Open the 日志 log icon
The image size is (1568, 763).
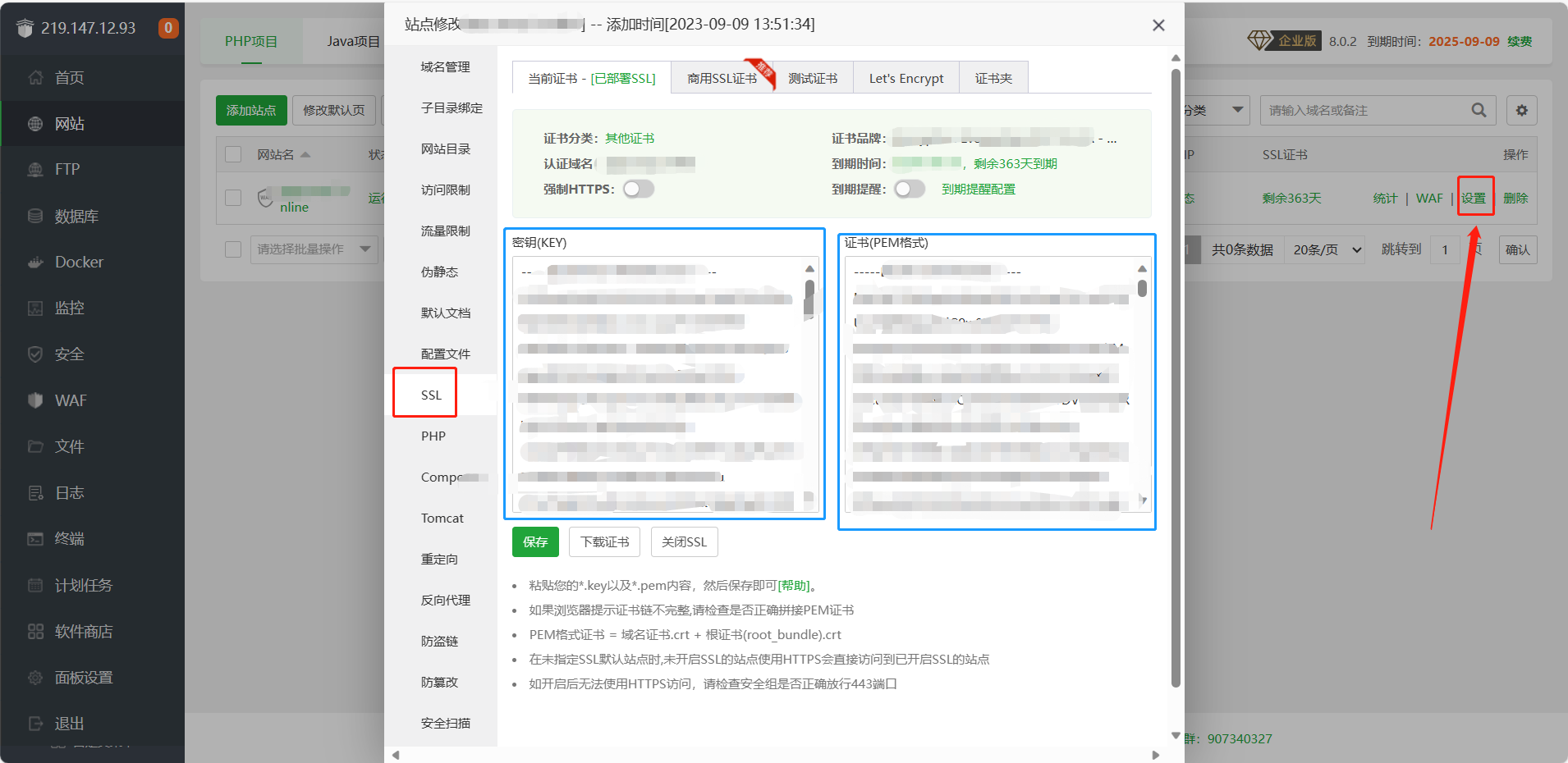point(35,493)
